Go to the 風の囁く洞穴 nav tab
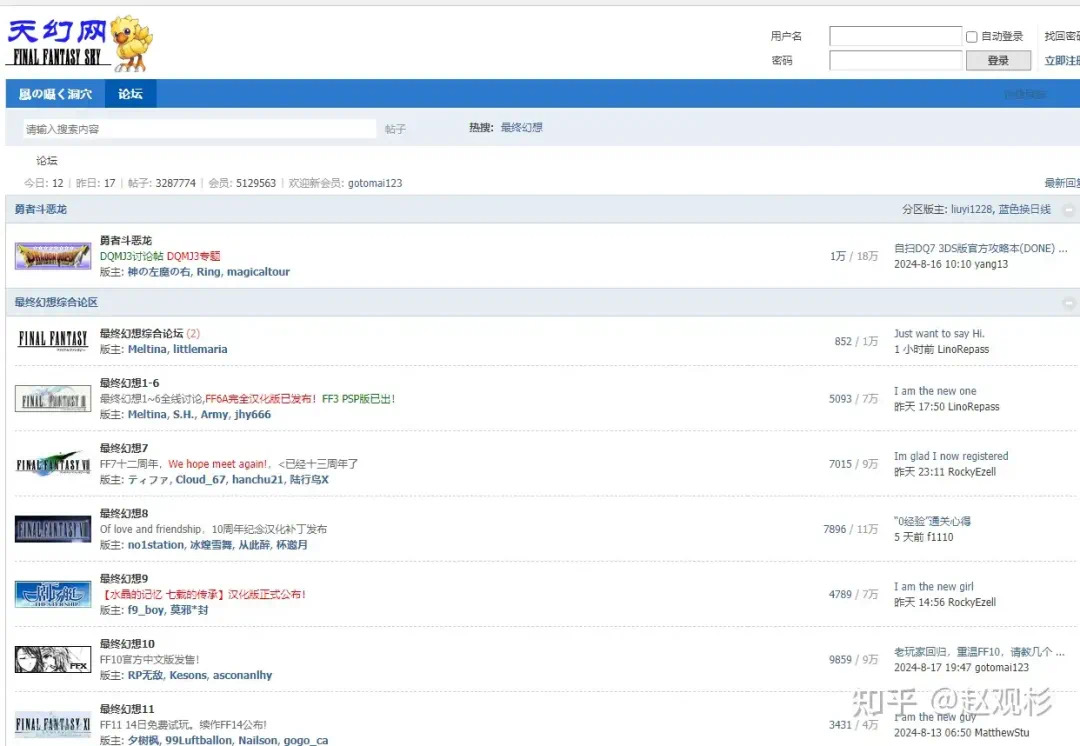Image resolution: width=1080 pixels, height=746 pixels. click(x=55, y=94)
